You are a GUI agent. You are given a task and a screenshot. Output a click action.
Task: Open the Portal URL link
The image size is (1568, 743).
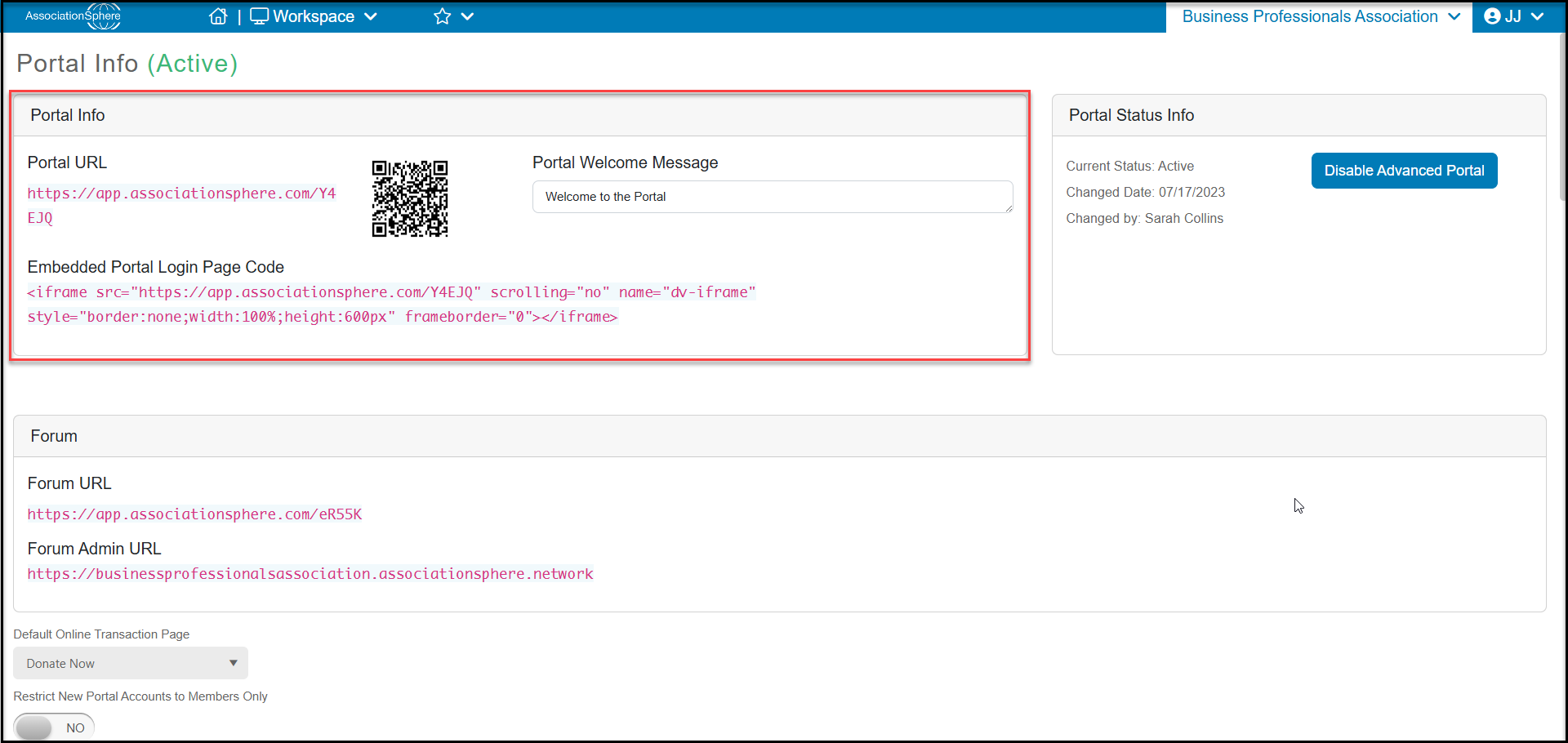pos(181,206)
